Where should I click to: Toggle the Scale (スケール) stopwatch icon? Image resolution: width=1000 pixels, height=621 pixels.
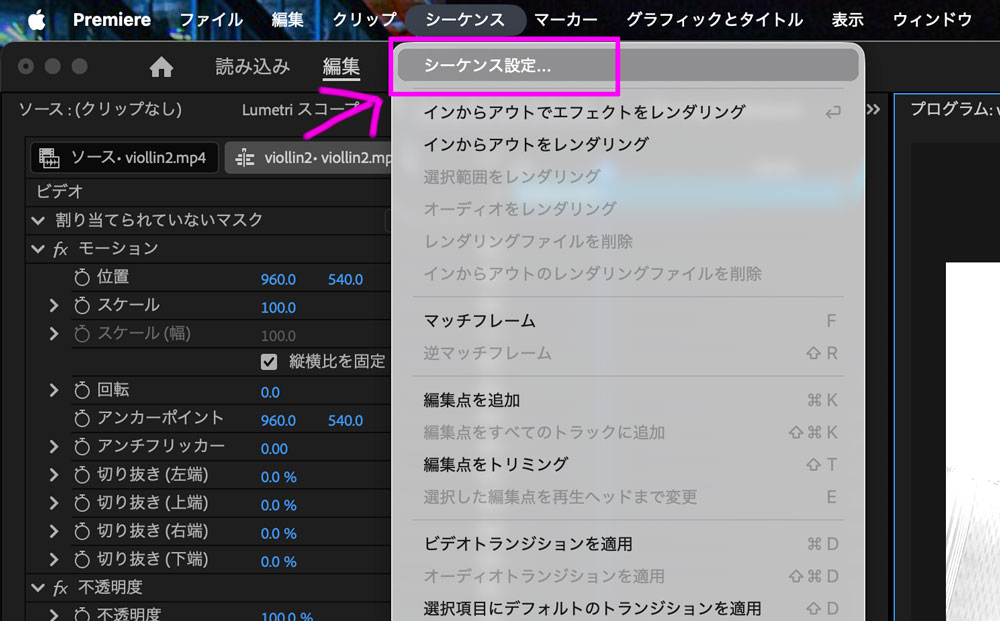(82, 306)
